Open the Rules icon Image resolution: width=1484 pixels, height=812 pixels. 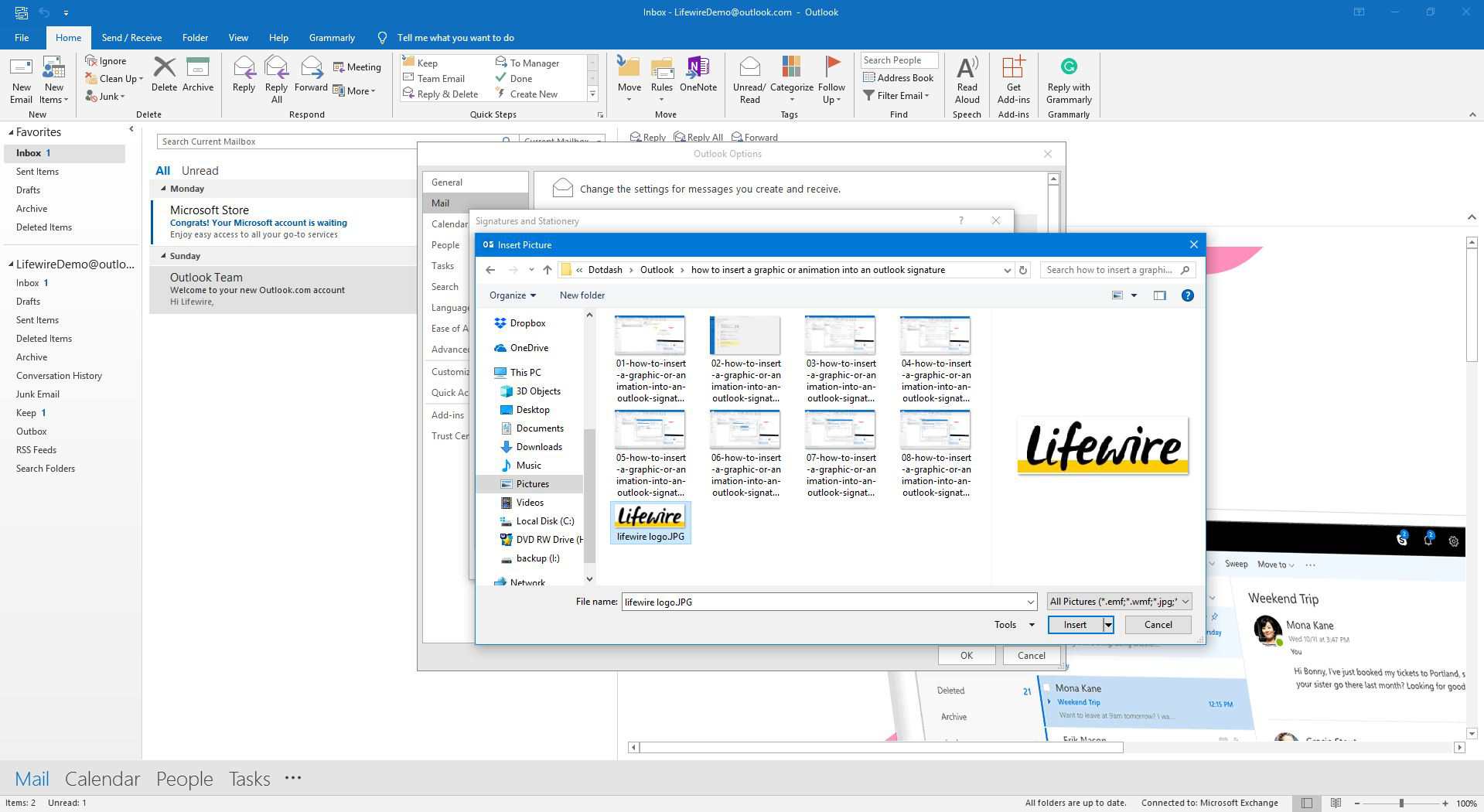point(662,80)
